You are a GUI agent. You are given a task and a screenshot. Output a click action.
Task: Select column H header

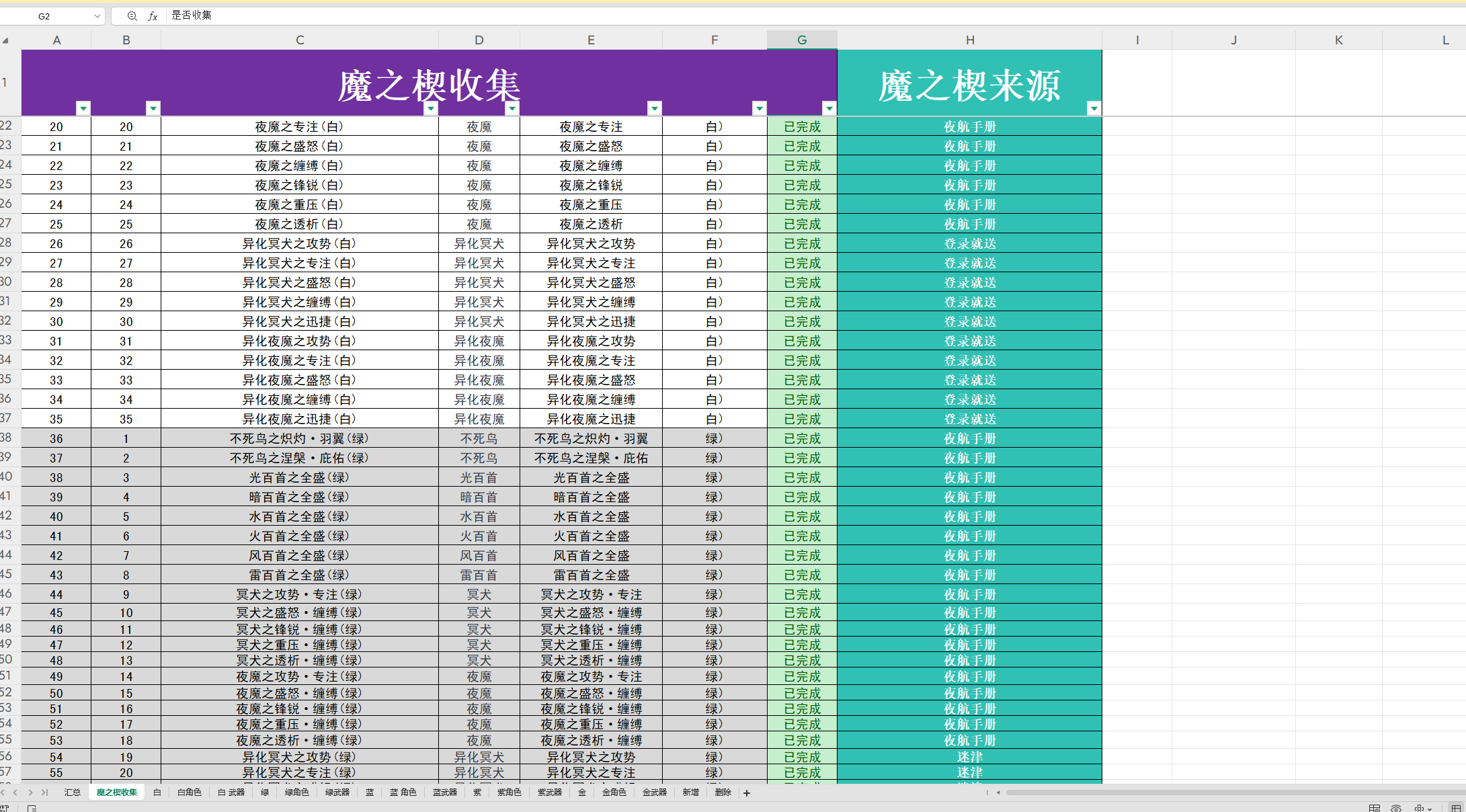tap(969, 40)
